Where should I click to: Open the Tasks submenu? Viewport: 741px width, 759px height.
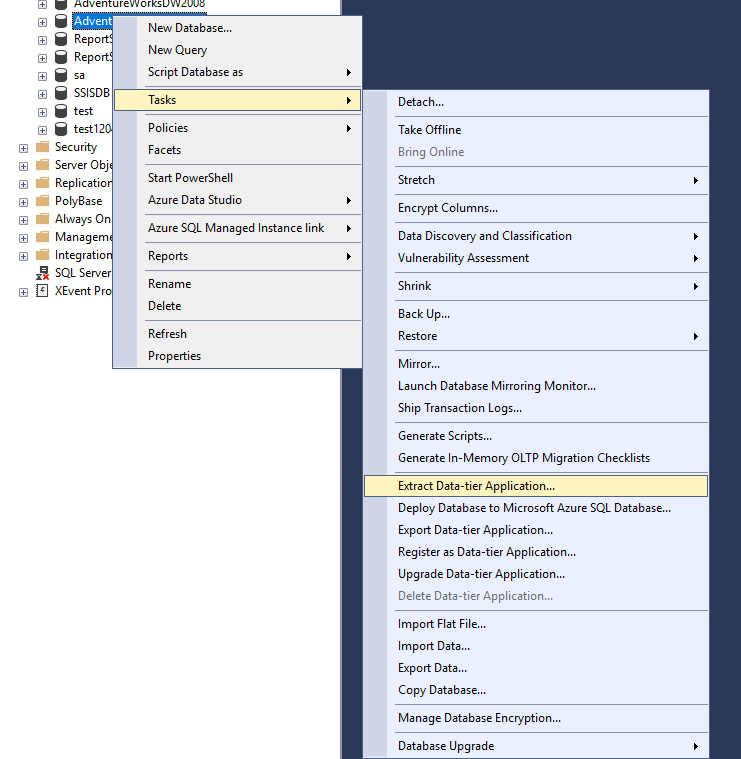point(238,100)
